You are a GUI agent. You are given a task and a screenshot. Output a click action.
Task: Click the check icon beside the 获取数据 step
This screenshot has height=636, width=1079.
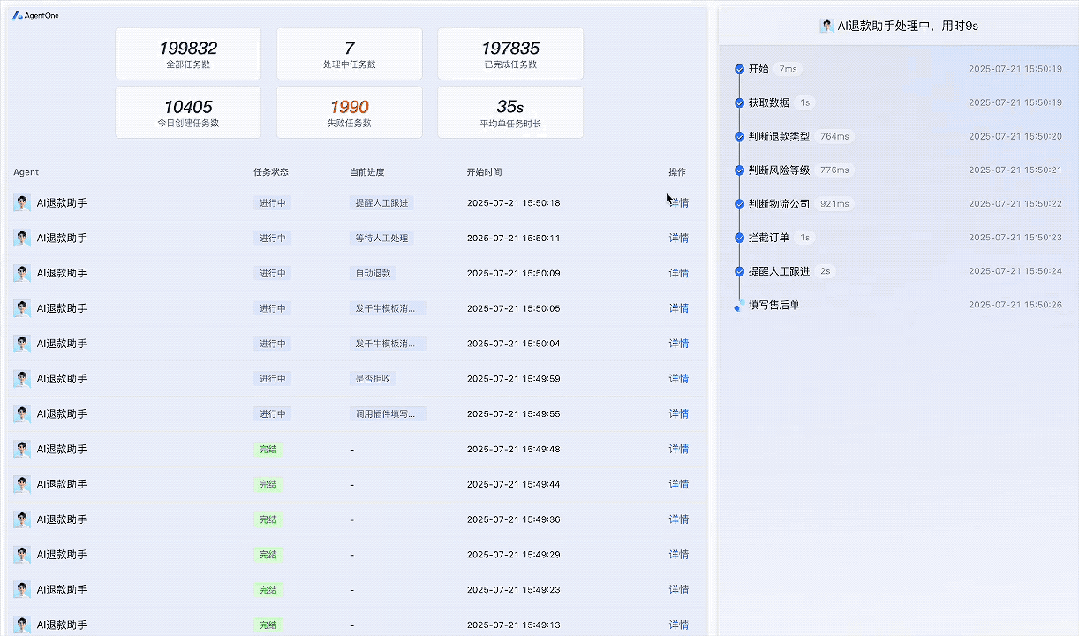[739, 103]
